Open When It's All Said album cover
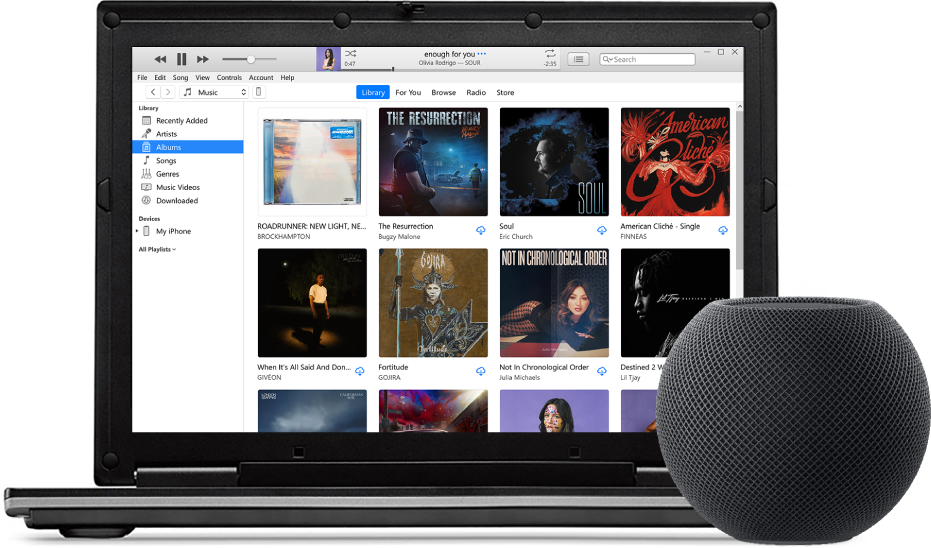 (x=312, y=303)
